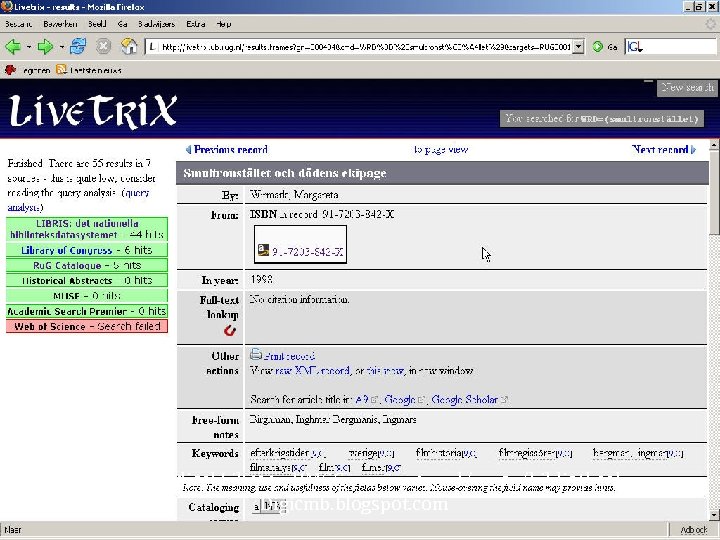The width and height of the screenshot is (720, 540).
Task: Open the Help menu
Action: click(x=224, y=24)
